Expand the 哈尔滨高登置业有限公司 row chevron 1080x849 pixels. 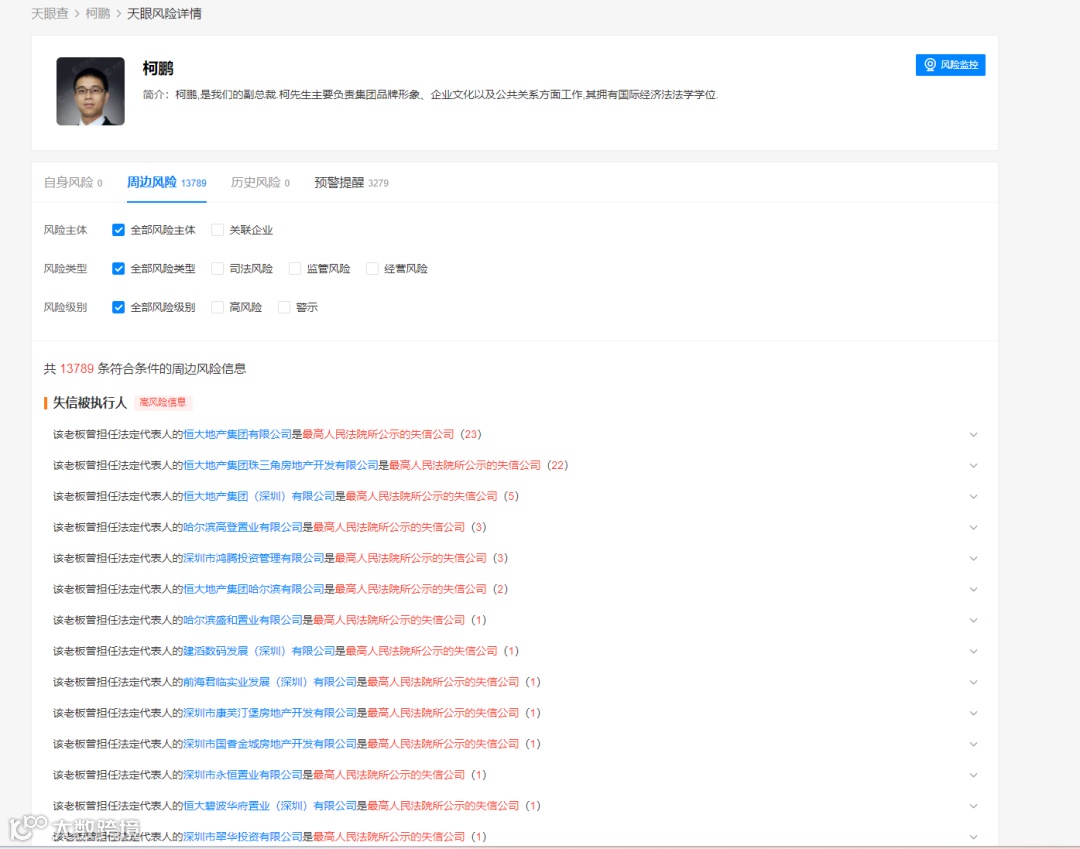pos(973,527)
